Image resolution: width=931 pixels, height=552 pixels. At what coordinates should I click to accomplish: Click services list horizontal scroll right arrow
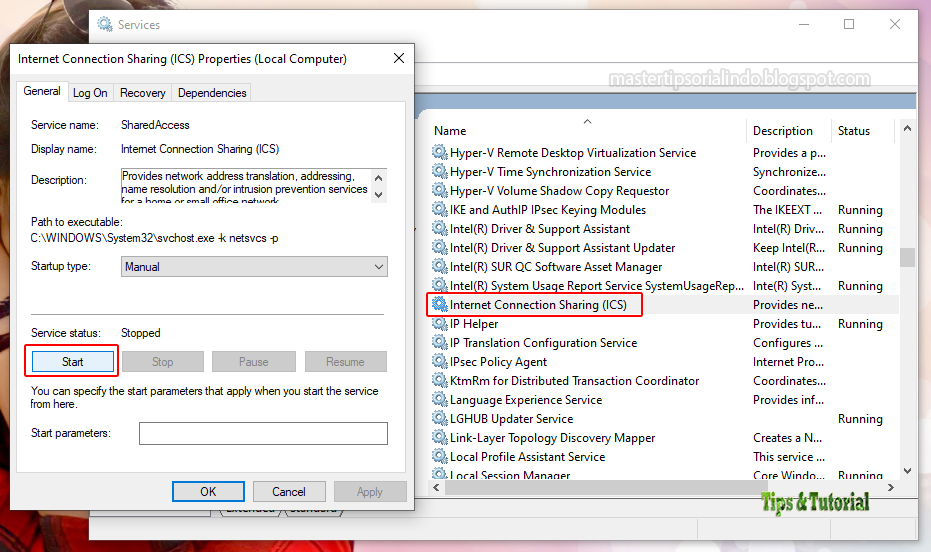click(x=891, y=487)
